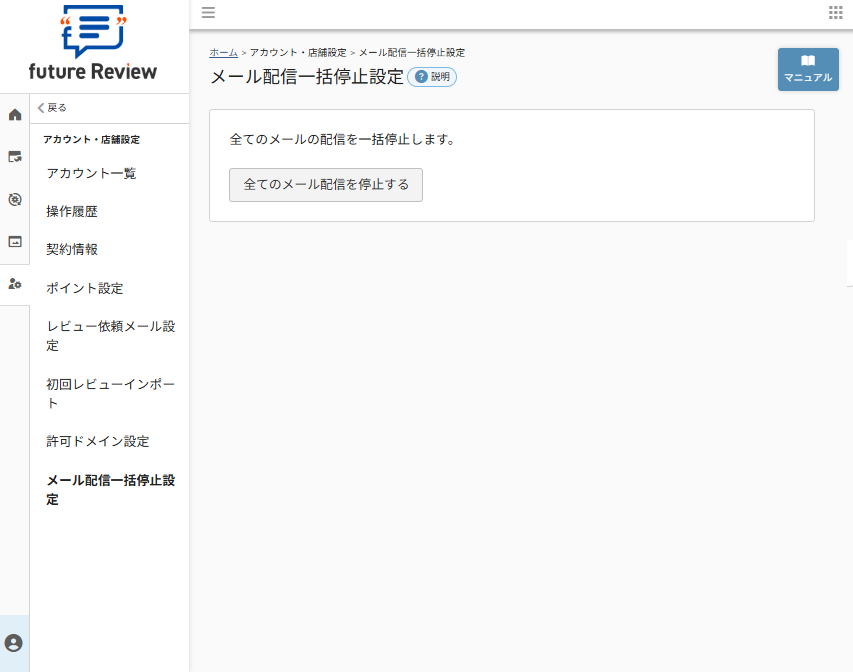Click the 全てのメール配信を停止する button

(326, 185)
